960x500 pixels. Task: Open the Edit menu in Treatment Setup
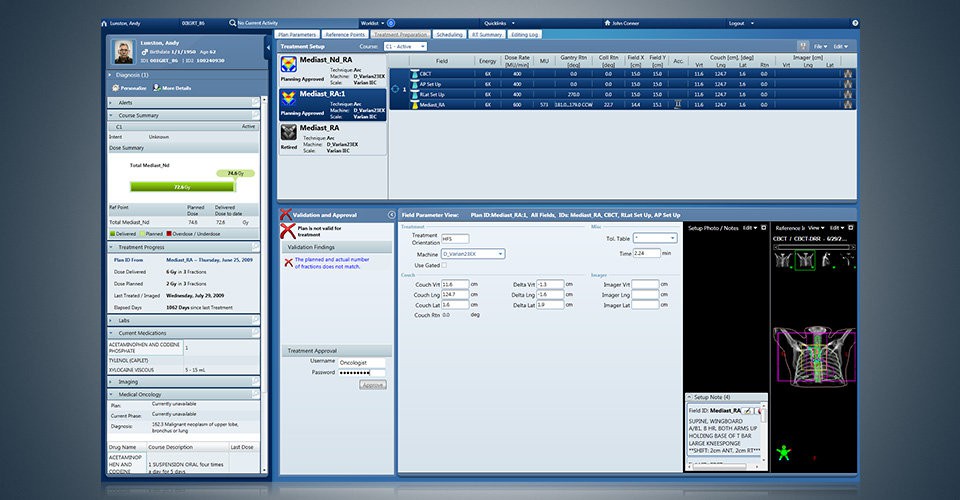pos(841,47)
